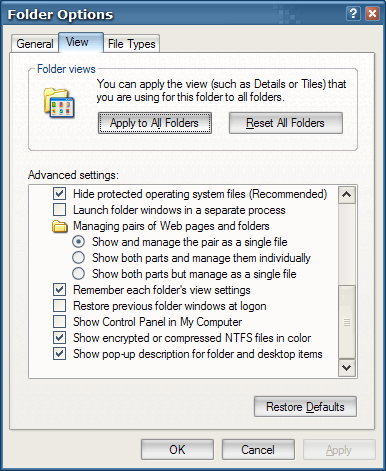The image size is (386, 471).
Task: Toggle Remember each folder's view settings
Action: [59, 290]
